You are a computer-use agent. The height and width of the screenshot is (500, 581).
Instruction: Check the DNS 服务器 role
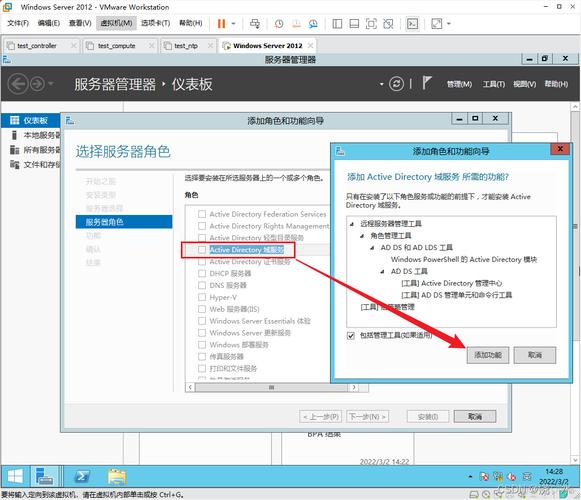202,285
